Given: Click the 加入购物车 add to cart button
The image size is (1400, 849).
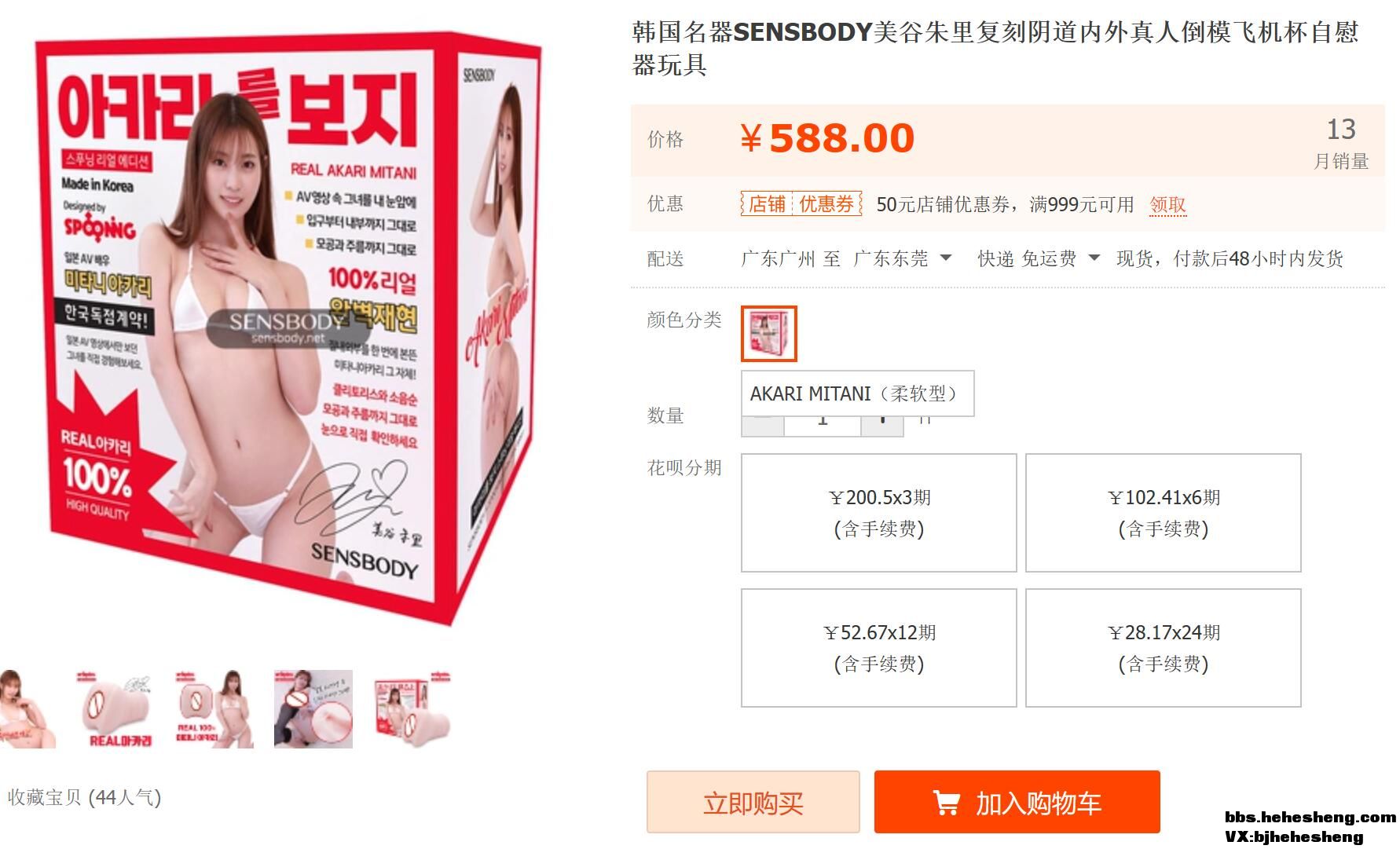Looking at the screenshot, I should pos(1017,802).
